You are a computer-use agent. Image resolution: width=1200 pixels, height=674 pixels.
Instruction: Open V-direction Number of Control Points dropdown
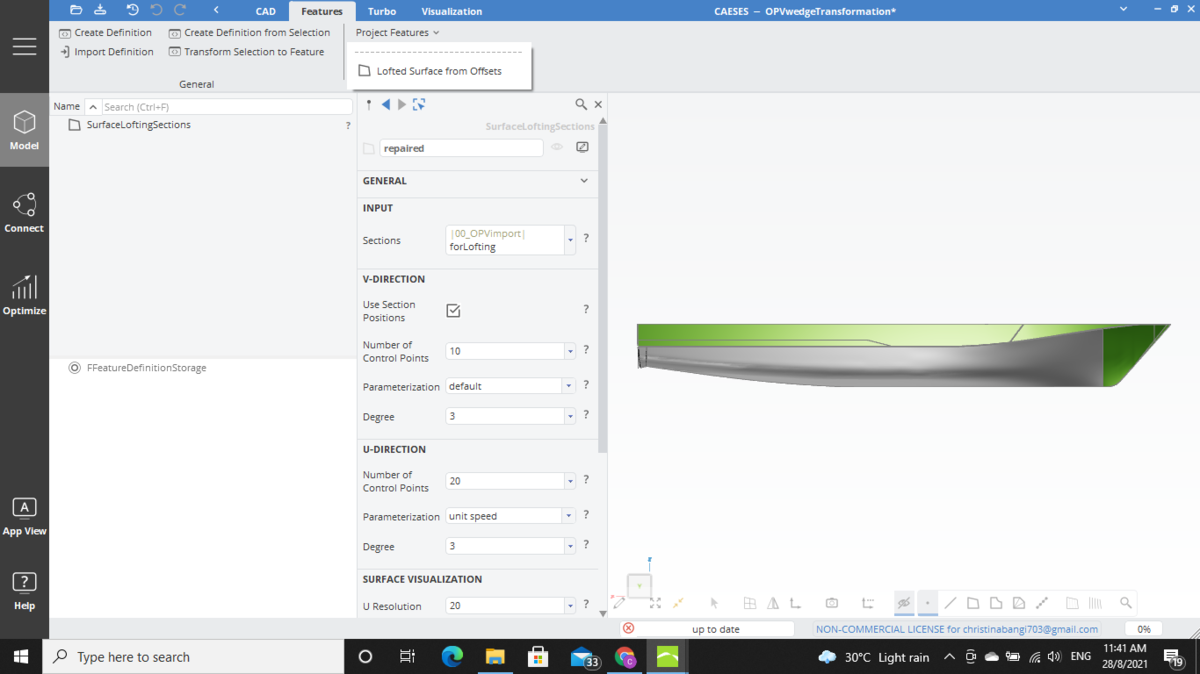(570, 351)
